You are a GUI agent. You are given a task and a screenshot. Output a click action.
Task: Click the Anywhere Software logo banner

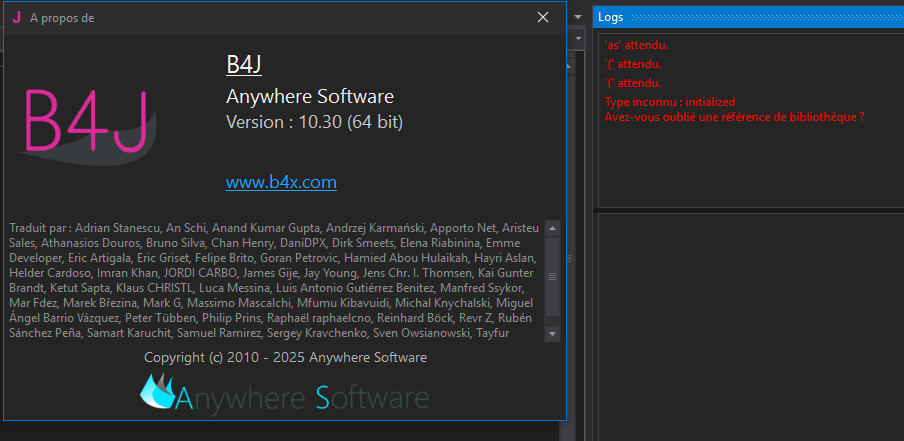284,392
